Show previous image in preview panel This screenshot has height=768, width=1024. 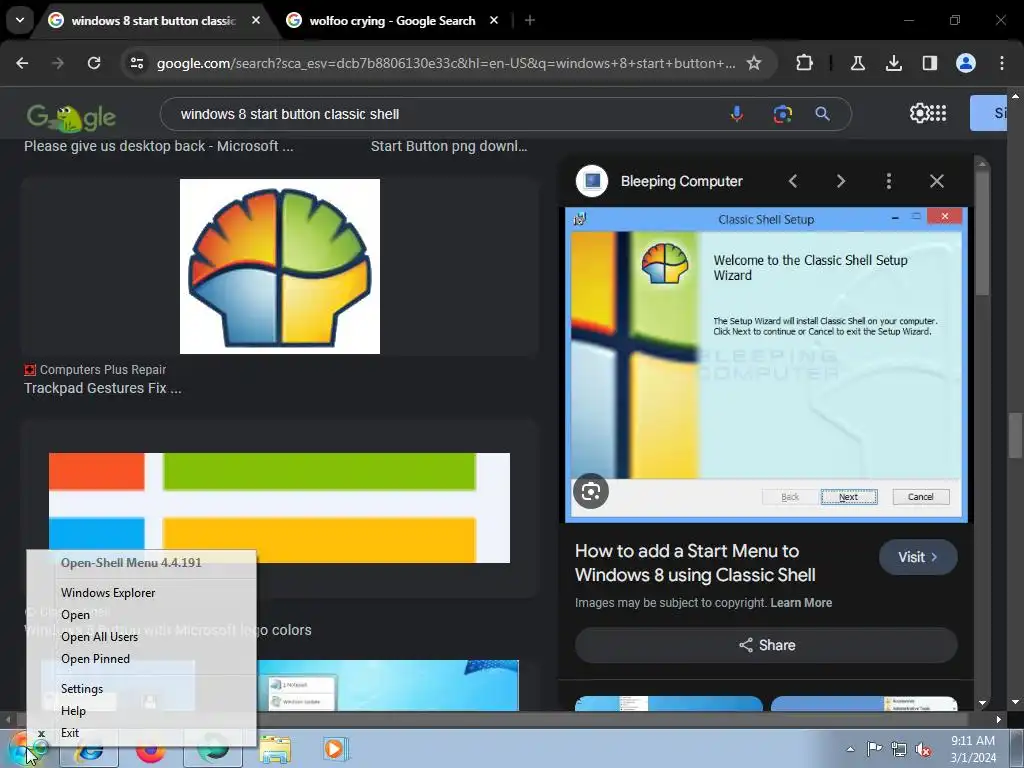click(793, 181)
